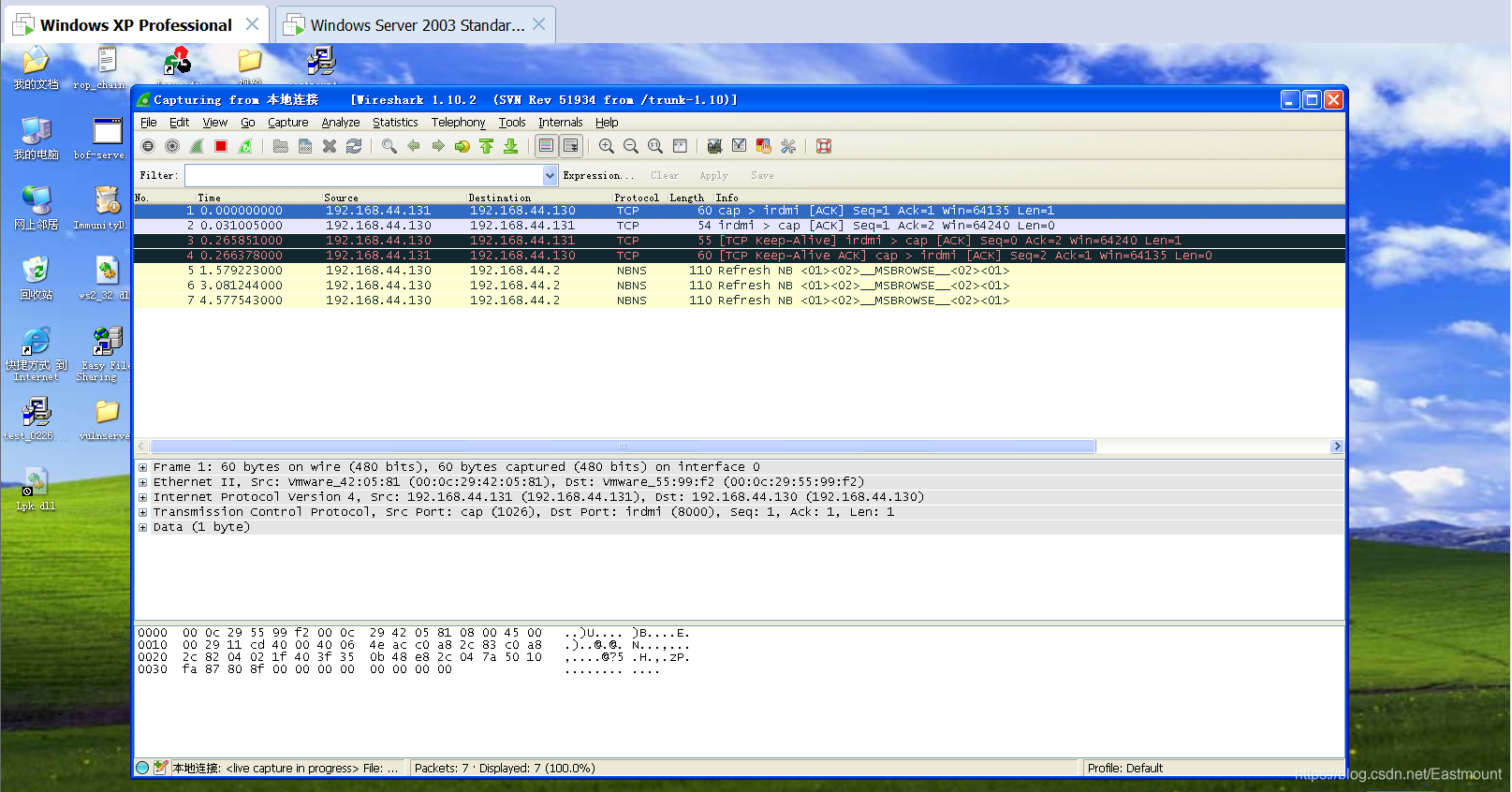Toggle packet list colorization
The image size is (1512, 792).
[x=546, y=146]
